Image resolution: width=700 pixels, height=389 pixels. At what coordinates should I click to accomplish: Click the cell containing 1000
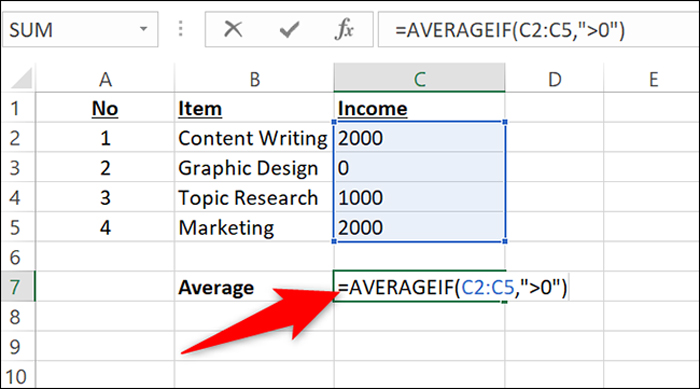tap(419, 197)
